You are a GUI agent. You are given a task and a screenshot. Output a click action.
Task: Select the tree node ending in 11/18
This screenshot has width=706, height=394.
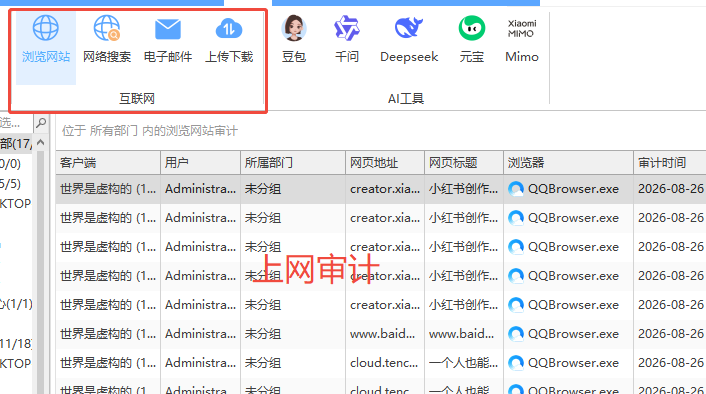(x=16, y=344)
